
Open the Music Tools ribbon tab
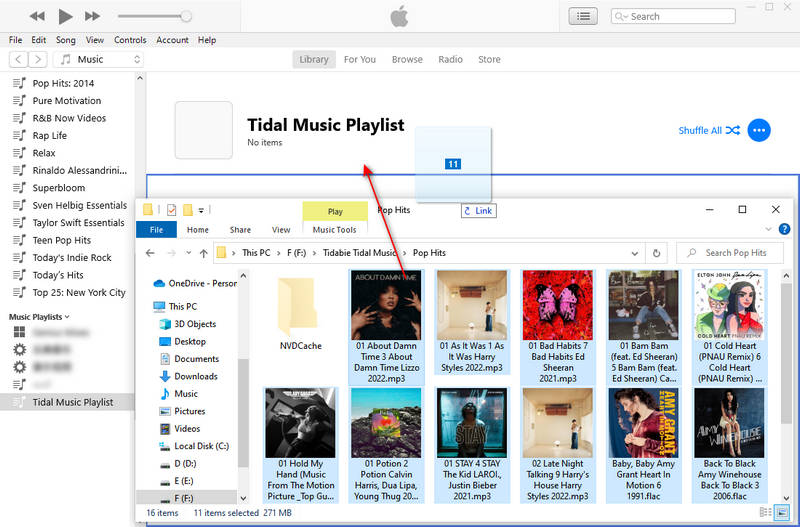pos(334,230)
